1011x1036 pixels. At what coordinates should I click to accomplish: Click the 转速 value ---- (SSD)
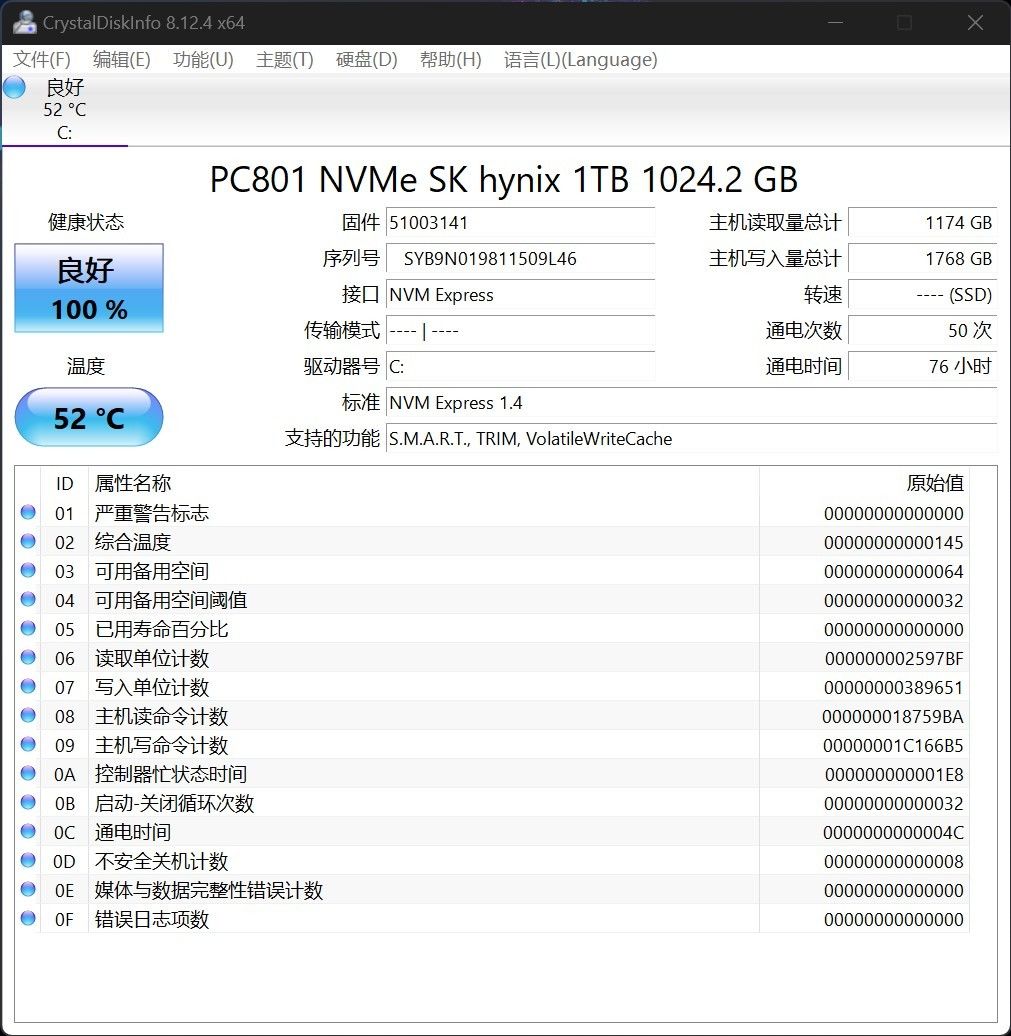click(922, 295)
